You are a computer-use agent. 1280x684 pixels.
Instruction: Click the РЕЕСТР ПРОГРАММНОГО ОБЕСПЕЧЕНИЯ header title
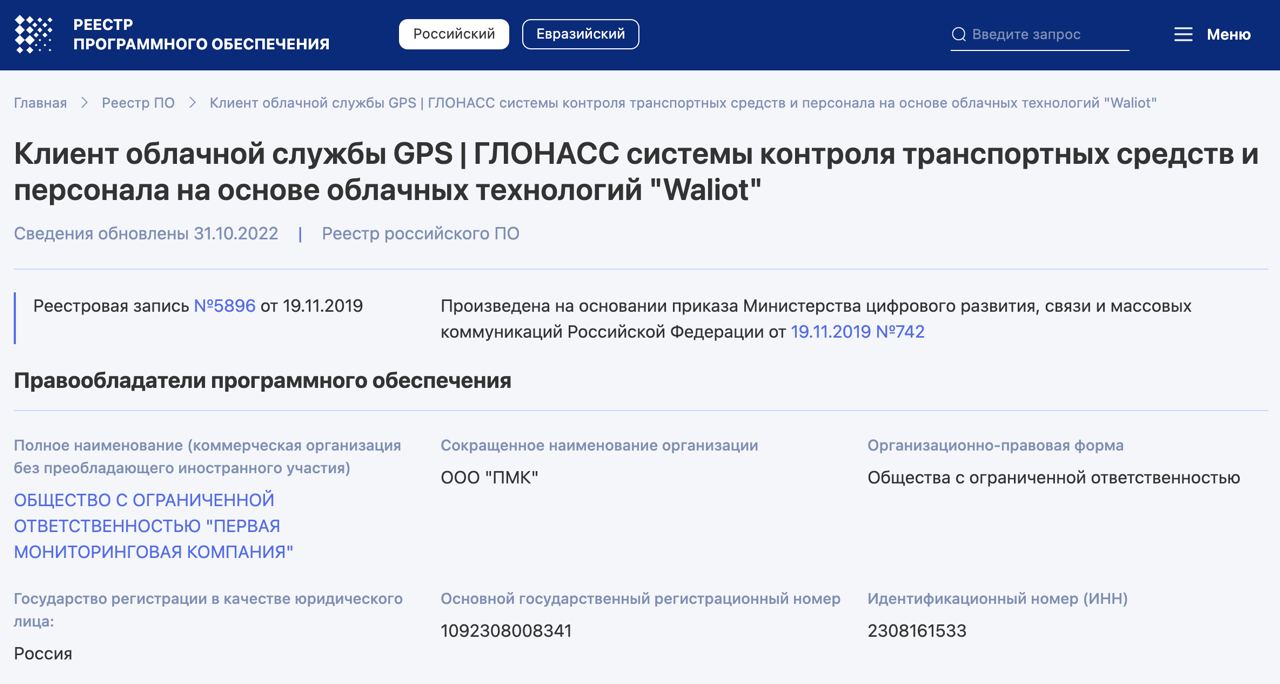(x=201, y=34)
